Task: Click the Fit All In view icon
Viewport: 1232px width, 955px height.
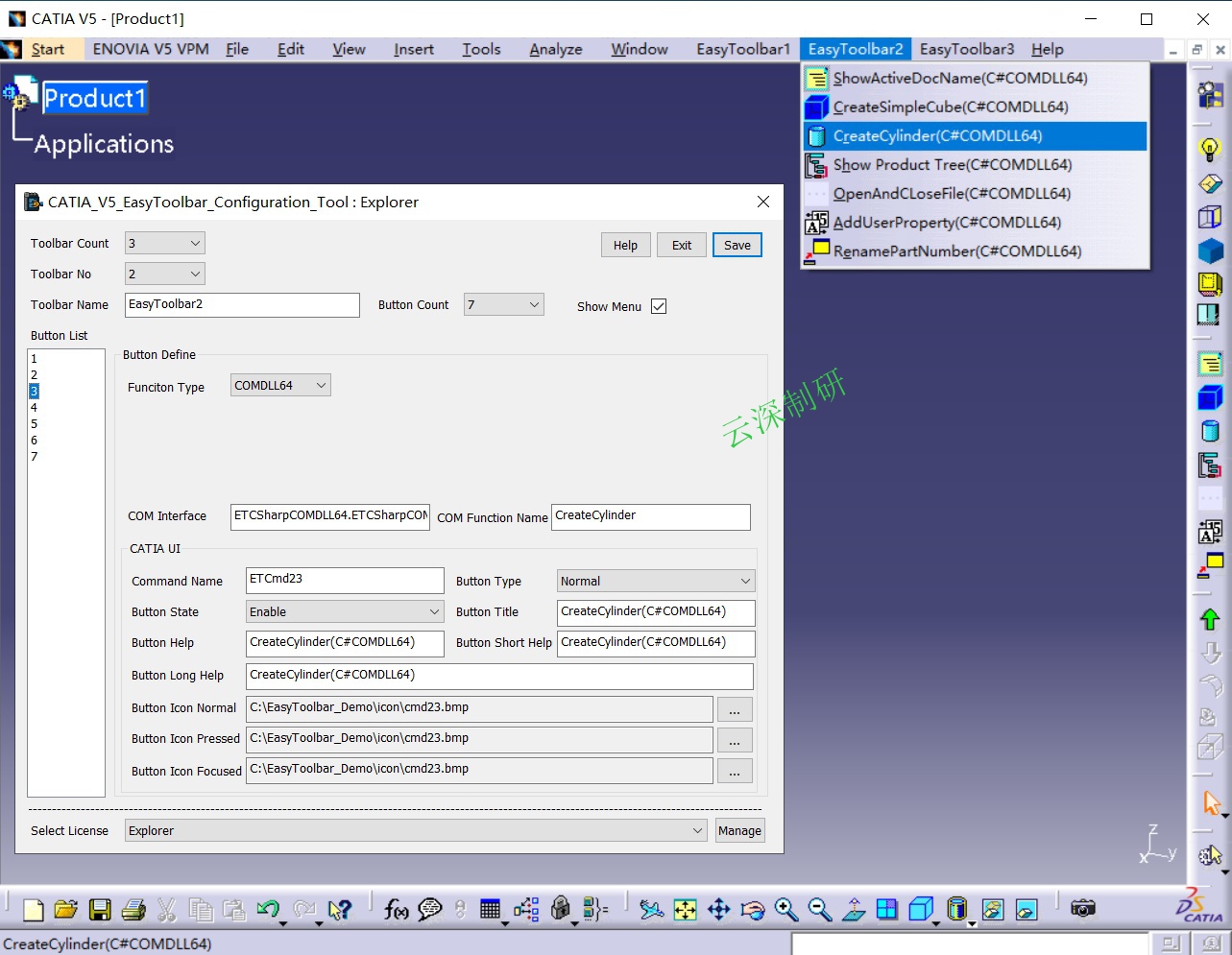Action: tap(685, 910)
